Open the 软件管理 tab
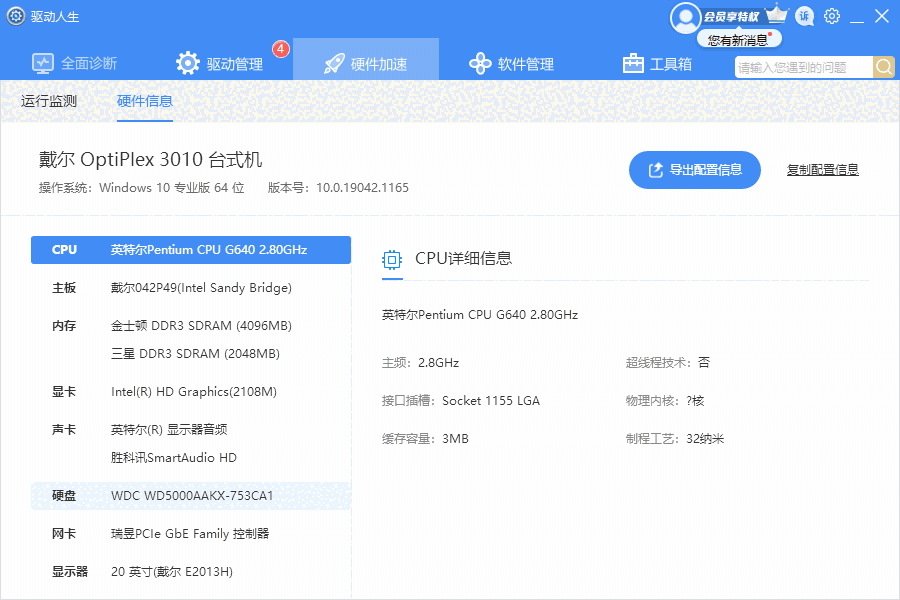Image resolution: width=900 pixels, height=600 pixels. coord(511,63)
